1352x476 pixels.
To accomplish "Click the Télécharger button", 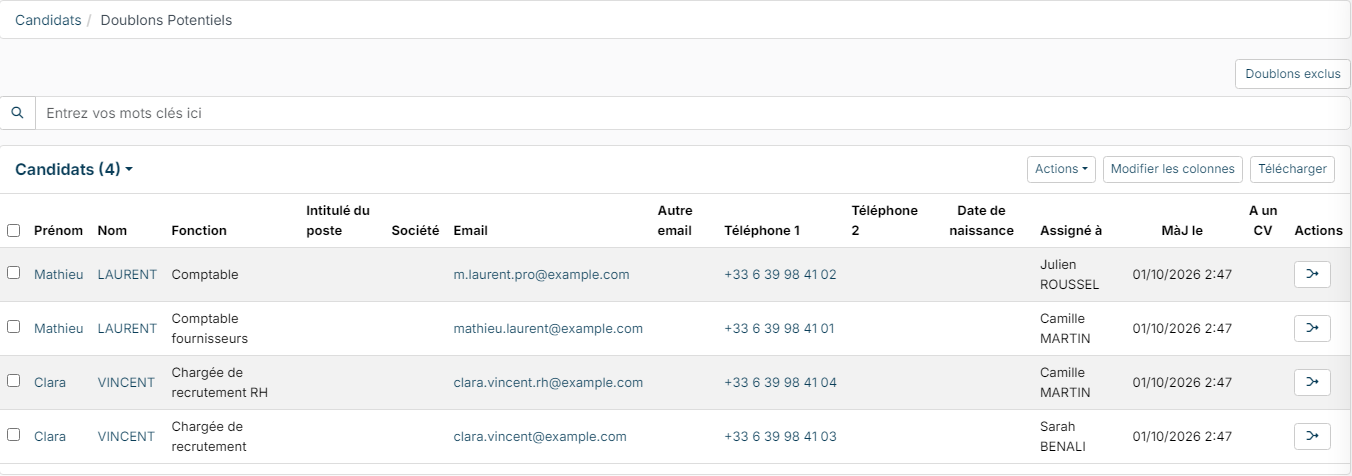I will click(1292, 169).
